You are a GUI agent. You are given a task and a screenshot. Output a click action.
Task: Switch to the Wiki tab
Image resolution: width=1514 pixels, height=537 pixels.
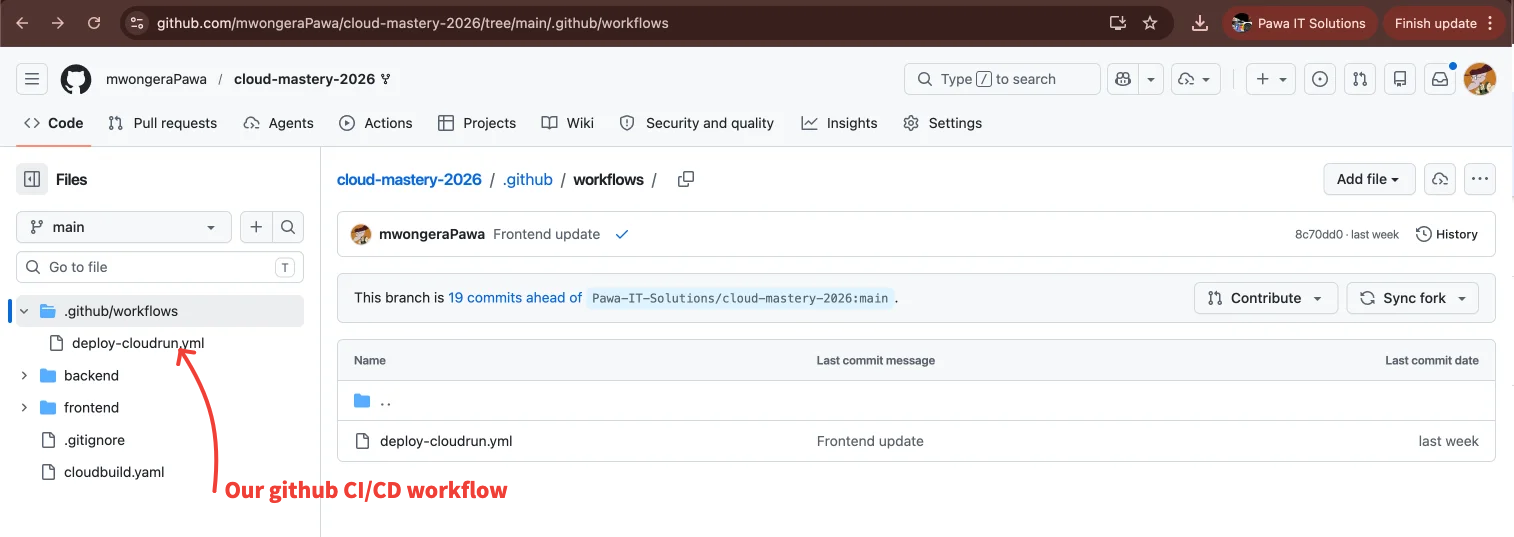(568, 123)
